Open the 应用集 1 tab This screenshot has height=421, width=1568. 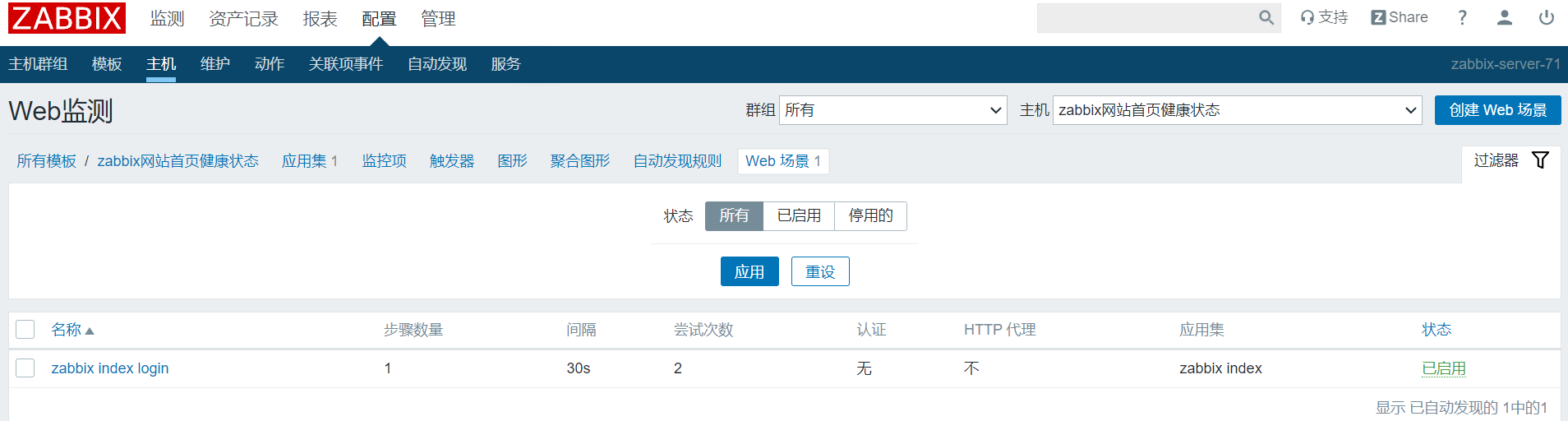tap(310, 161)
